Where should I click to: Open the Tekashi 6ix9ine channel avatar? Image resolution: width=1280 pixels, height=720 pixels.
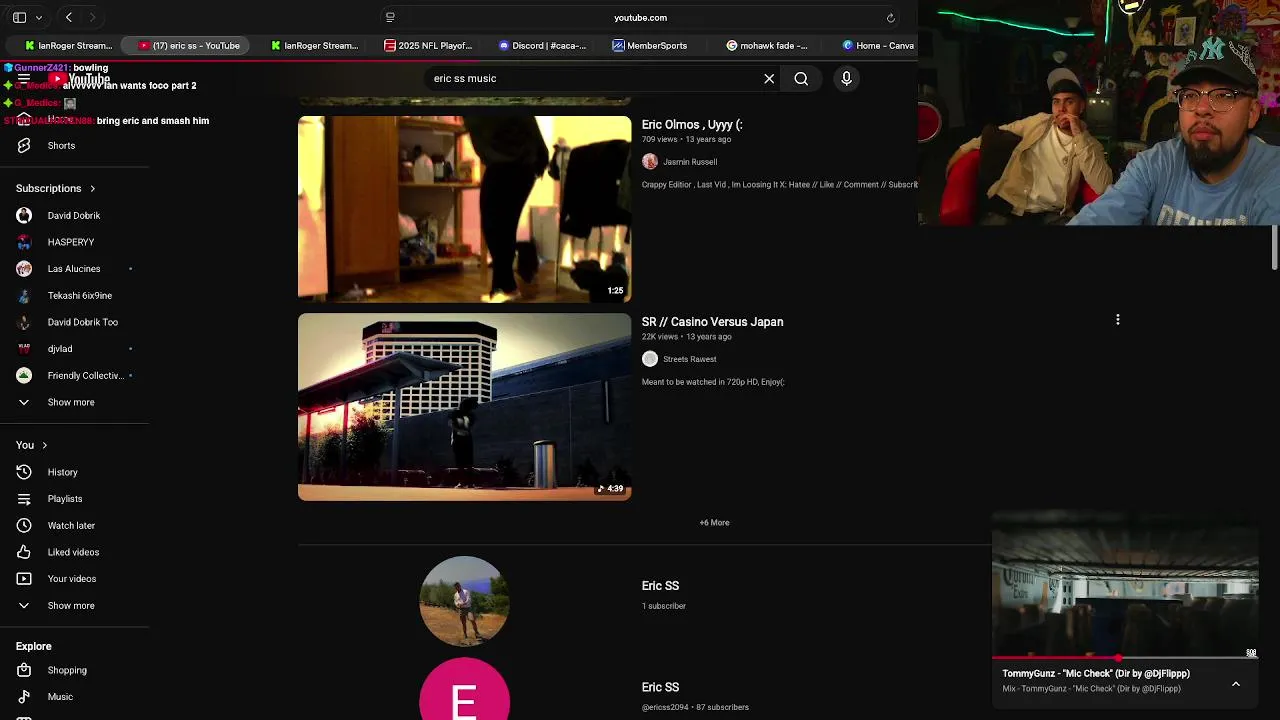[24, 295]
